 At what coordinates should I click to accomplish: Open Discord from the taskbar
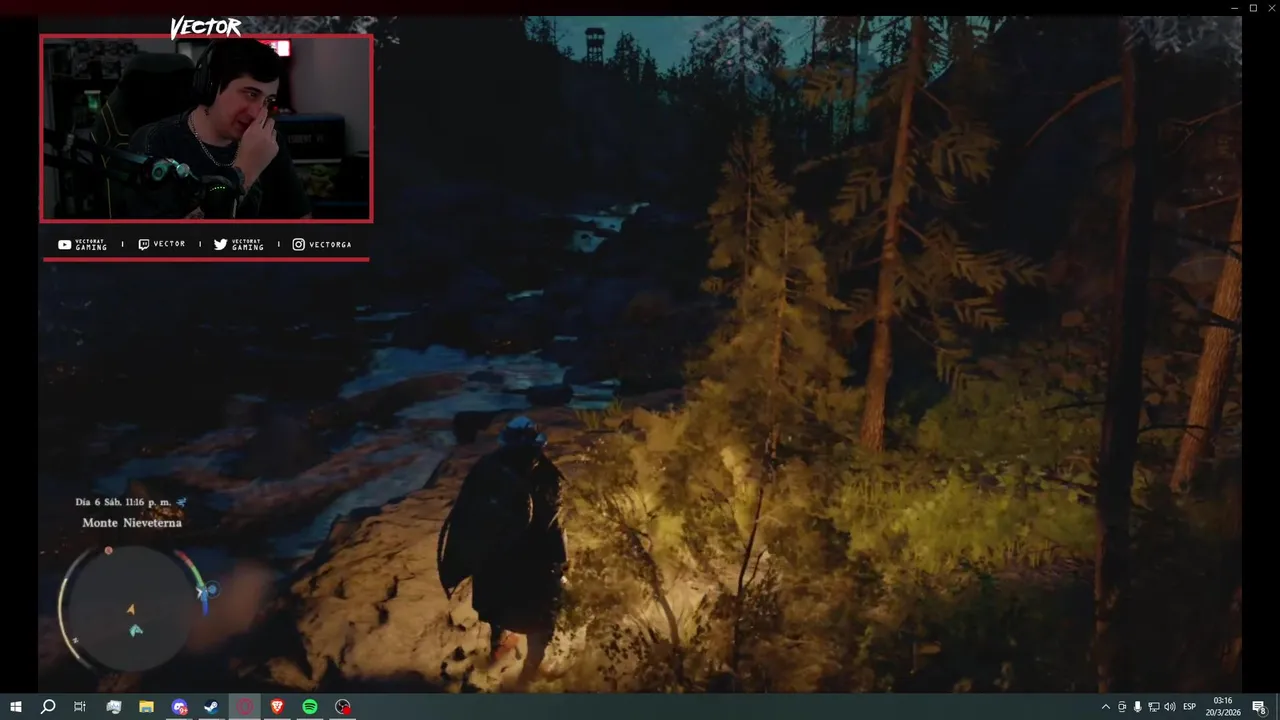point(179,707)
